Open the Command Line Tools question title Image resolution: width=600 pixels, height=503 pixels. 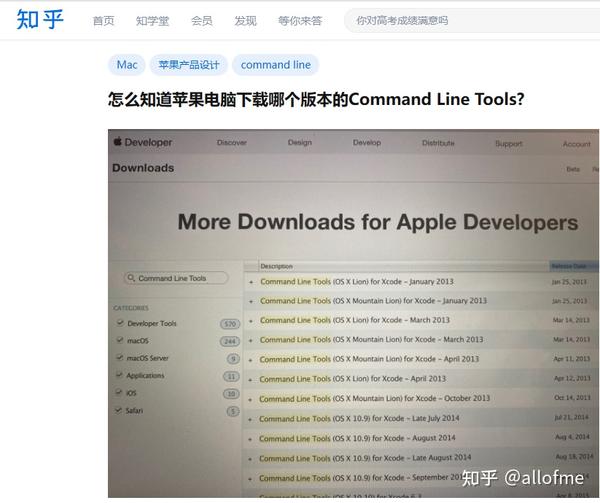click(316, 99)
